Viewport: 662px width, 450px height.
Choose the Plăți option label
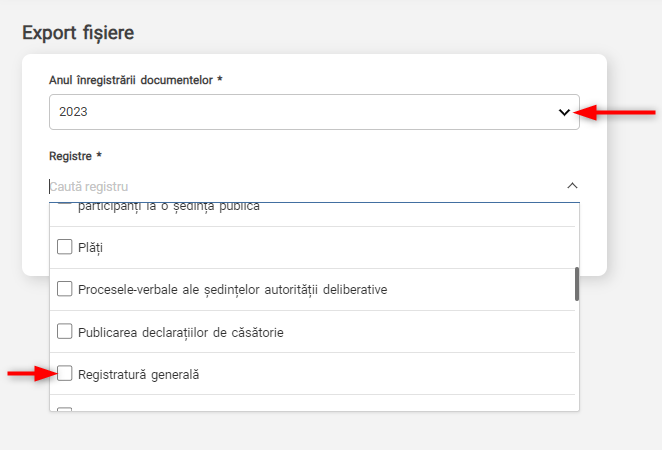91,247
